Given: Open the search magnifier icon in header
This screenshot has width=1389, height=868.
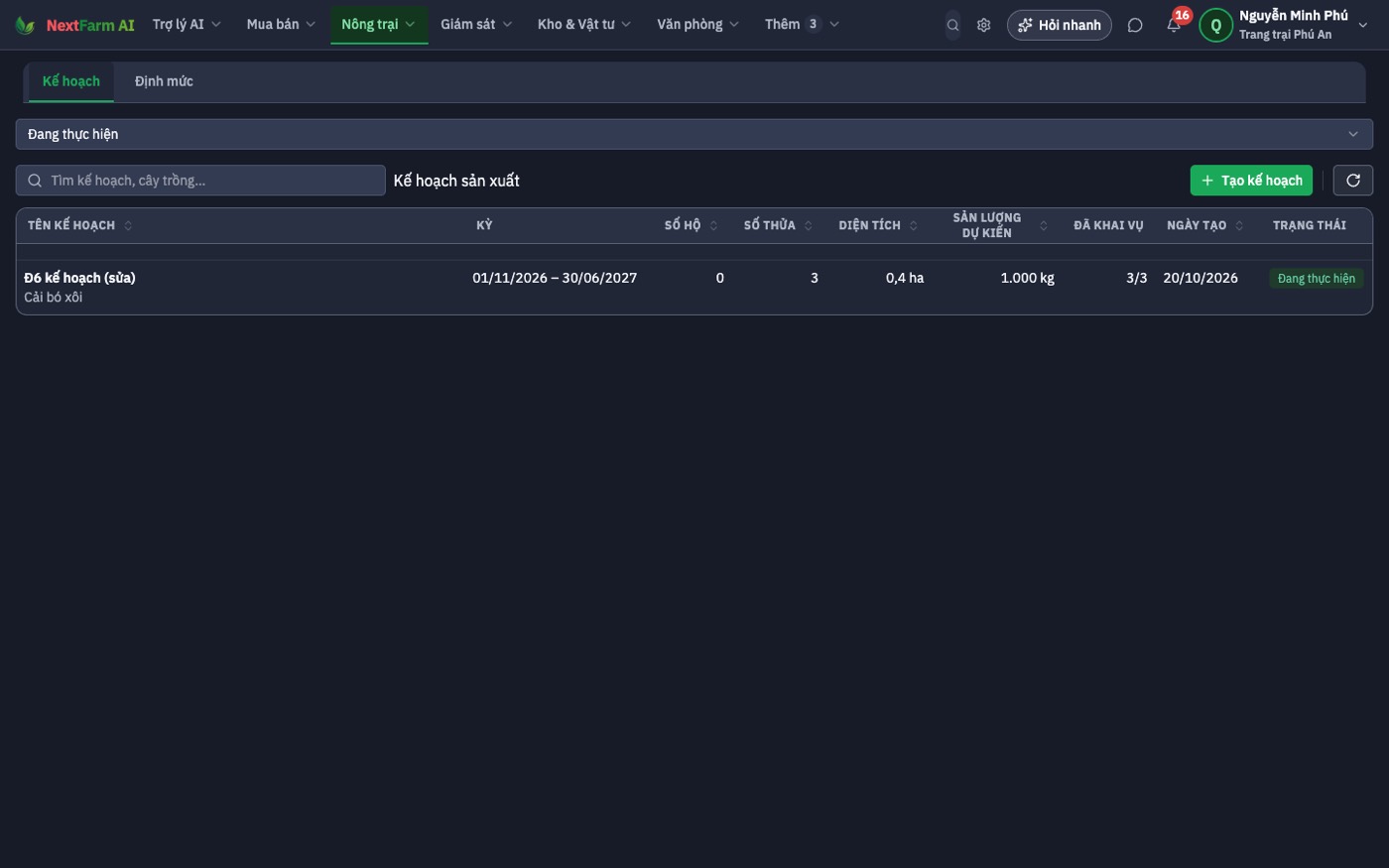Looking at the screenshot, I should [x=952, y=25].
